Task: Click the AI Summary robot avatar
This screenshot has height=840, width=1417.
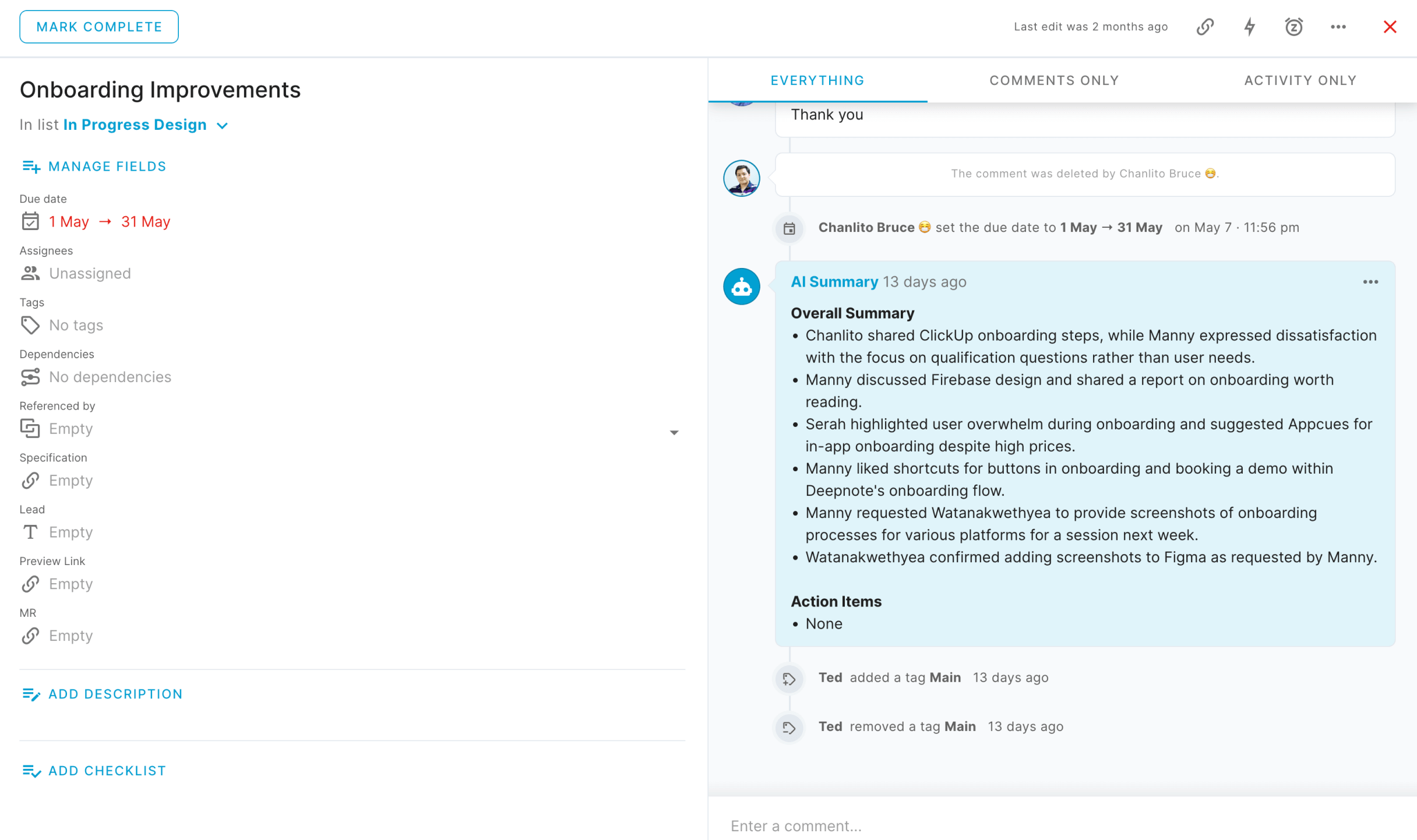Action: (741, 286)
